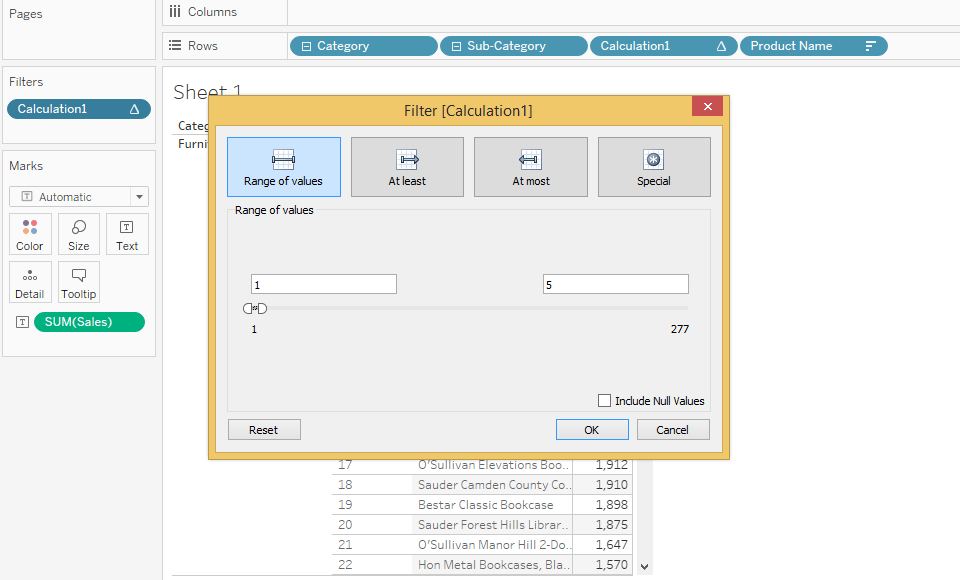Select the Special filter option
This screenshot has width=960, height=580.
654,167
